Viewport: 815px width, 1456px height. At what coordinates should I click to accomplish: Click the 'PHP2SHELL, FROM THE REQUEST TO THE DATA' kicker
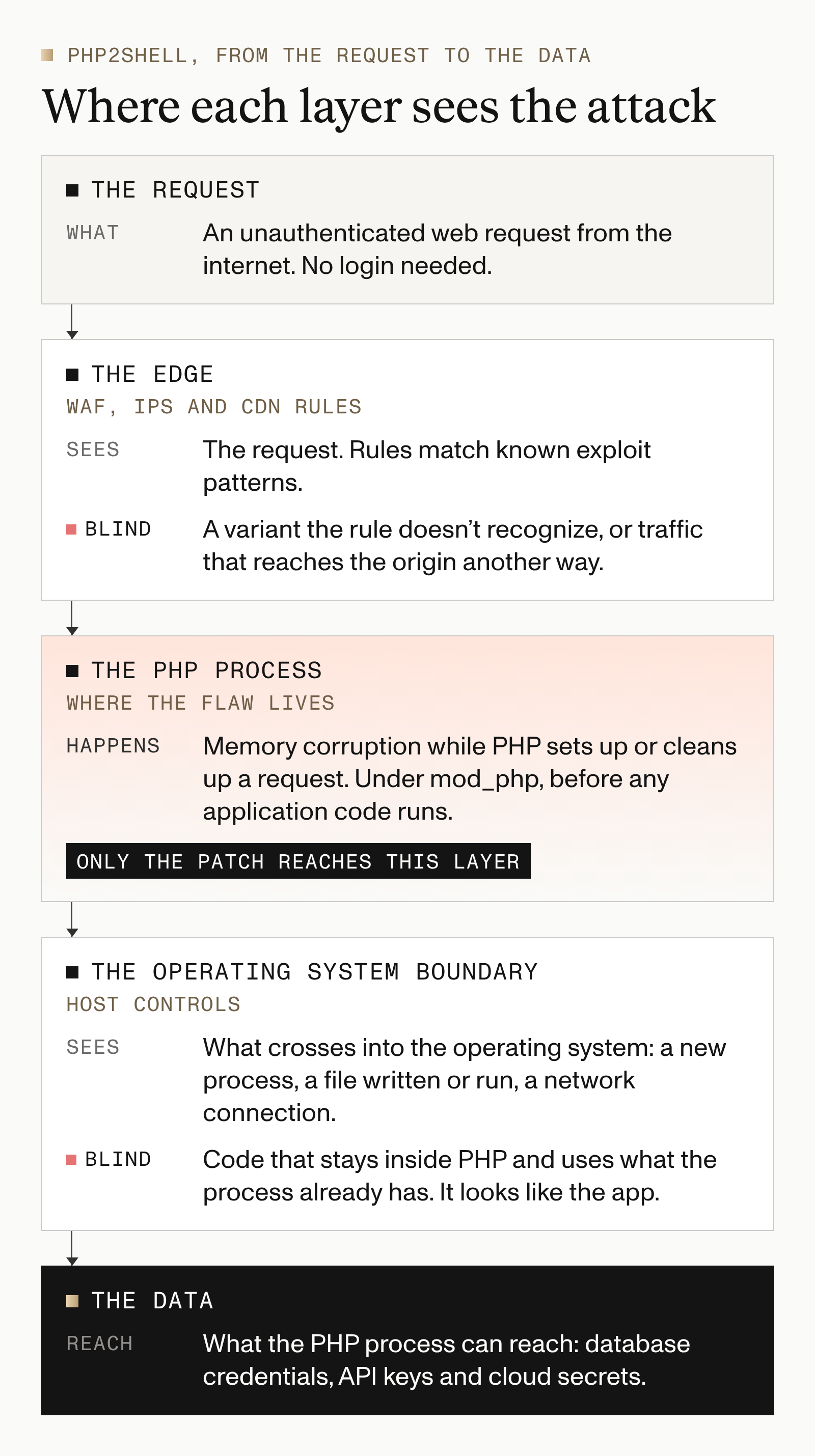(x=329, y=55)
